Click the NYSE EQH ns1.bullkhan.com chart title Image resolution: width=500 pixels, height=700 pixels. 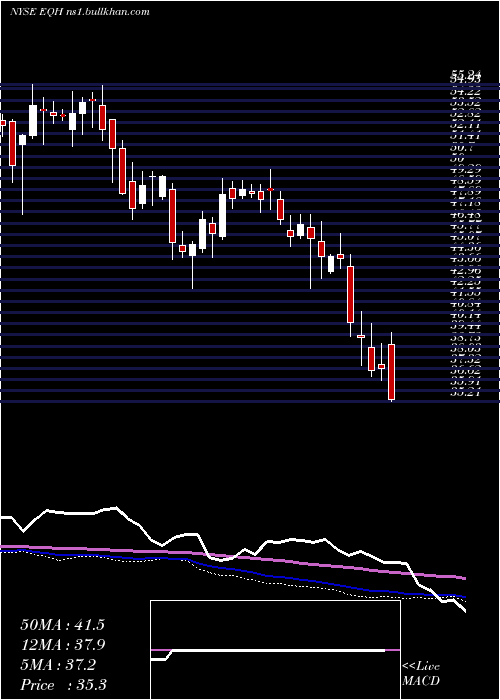(79, 12)
